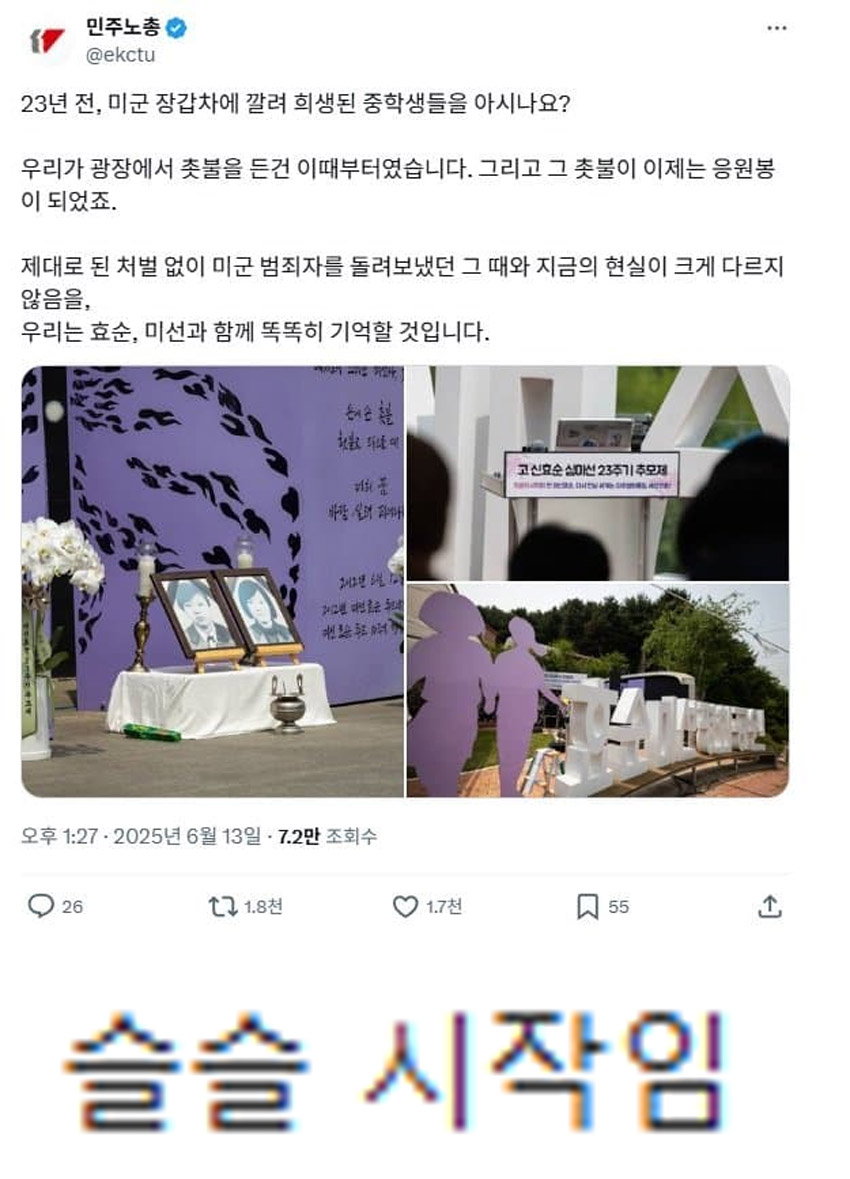
Task: Click the 1.8천 retweet count
Action: (263, 907)
